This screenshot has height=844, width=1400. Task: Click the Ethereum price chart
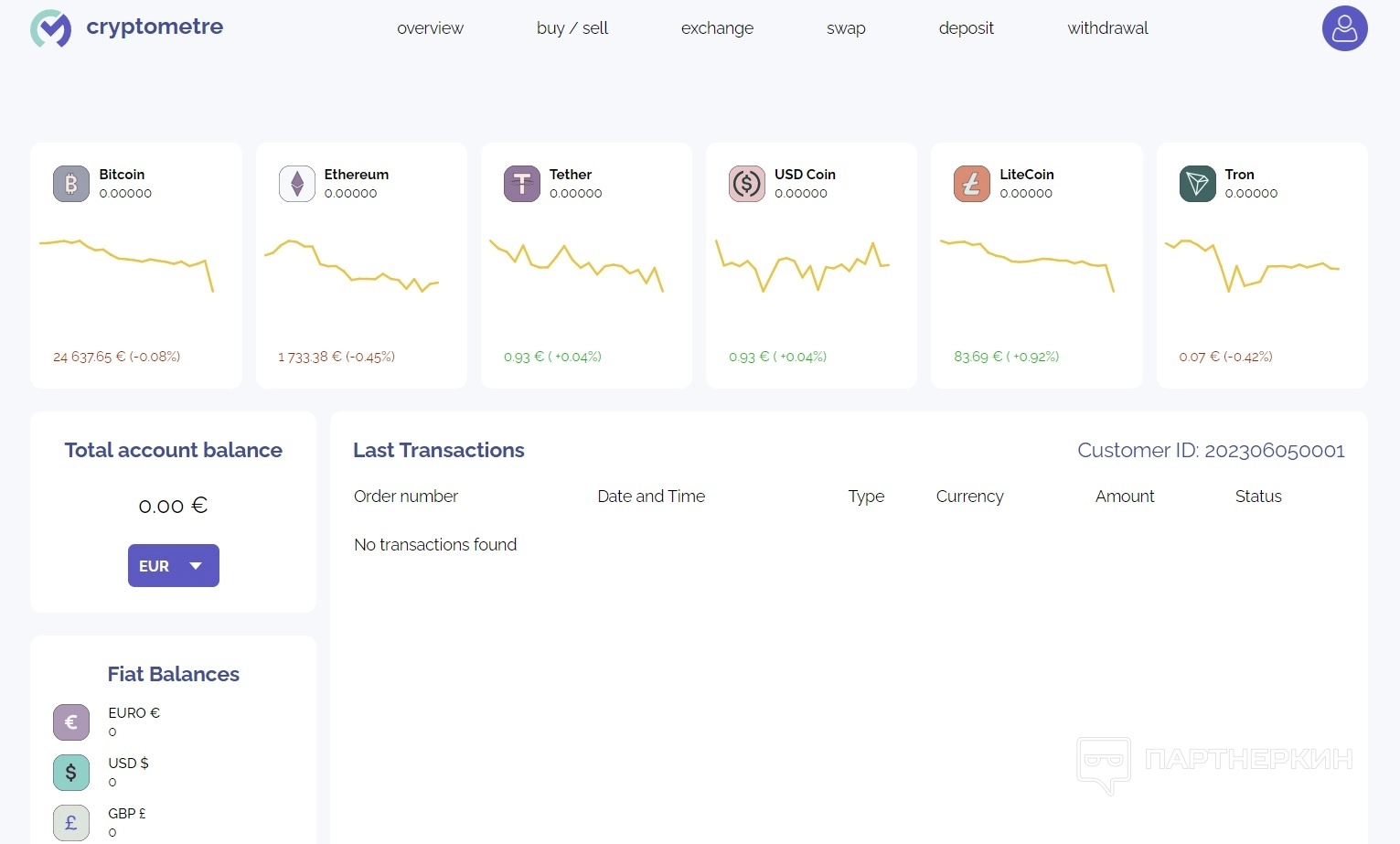coord(352,265)
